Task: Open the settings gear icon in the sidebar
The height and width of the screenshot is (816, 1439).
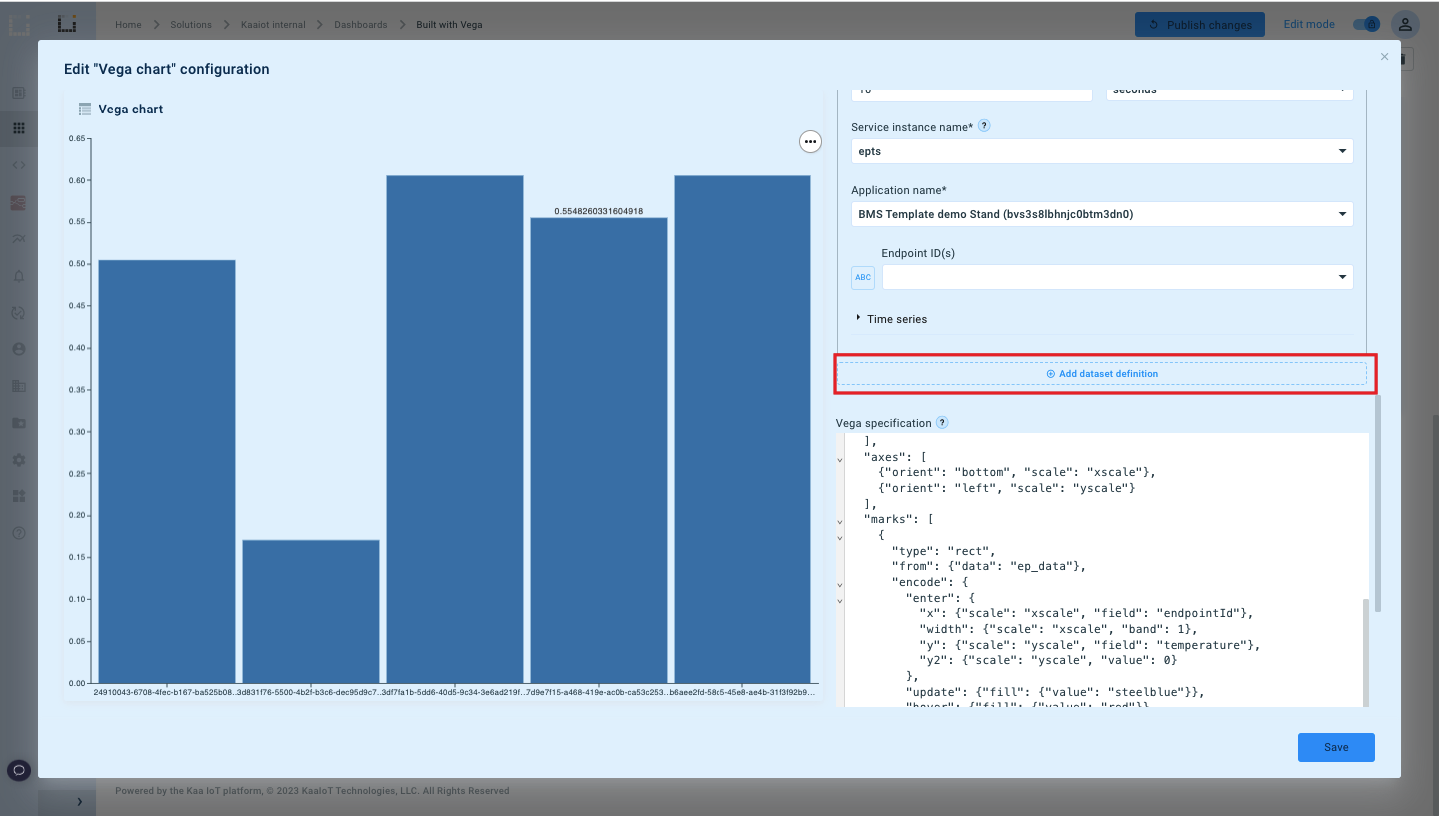Action: [x=18, y=460]
